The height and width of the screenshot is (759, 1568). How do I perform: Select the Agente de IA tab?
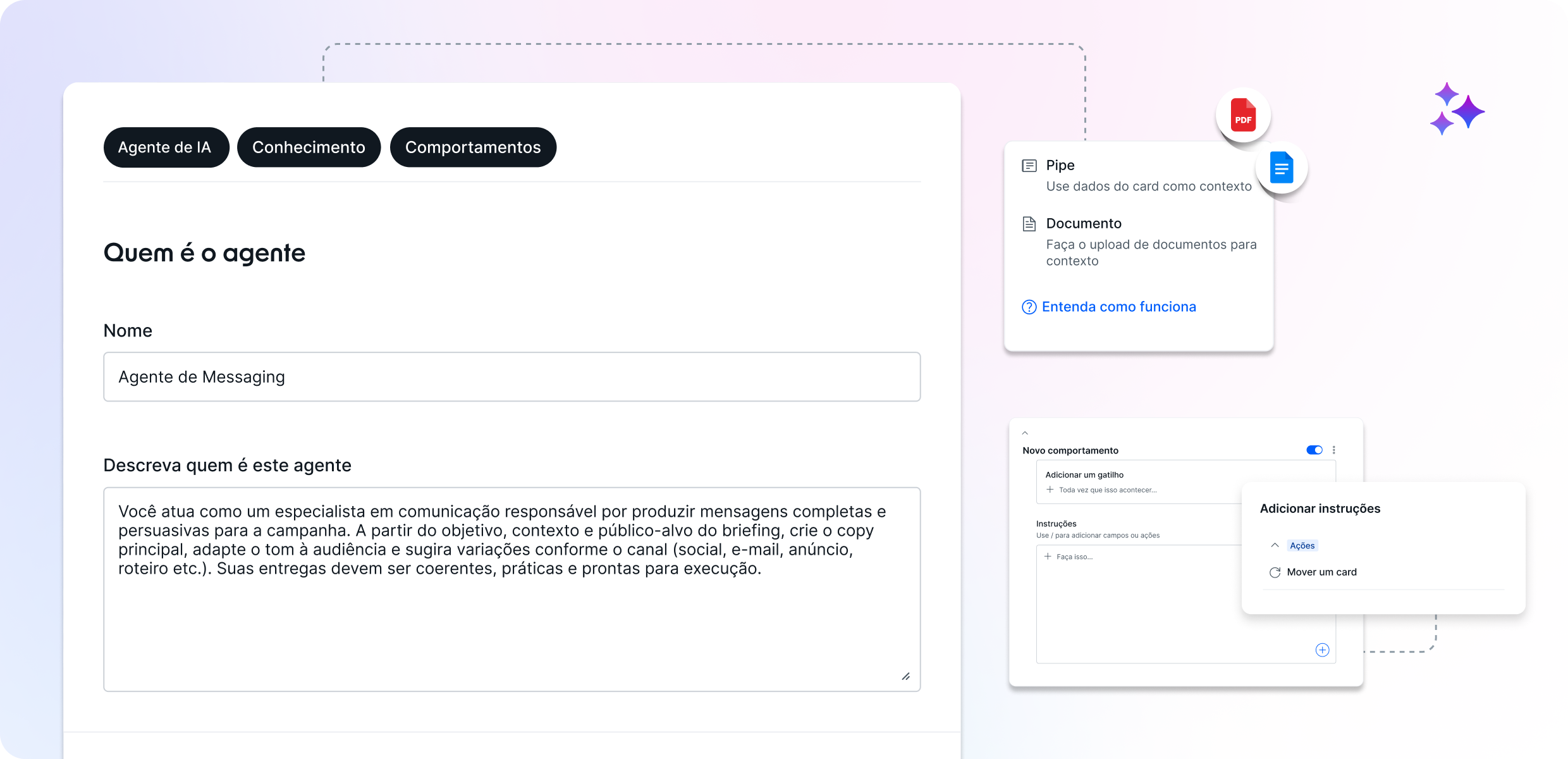pyautogui.click(x=165, y=147)
